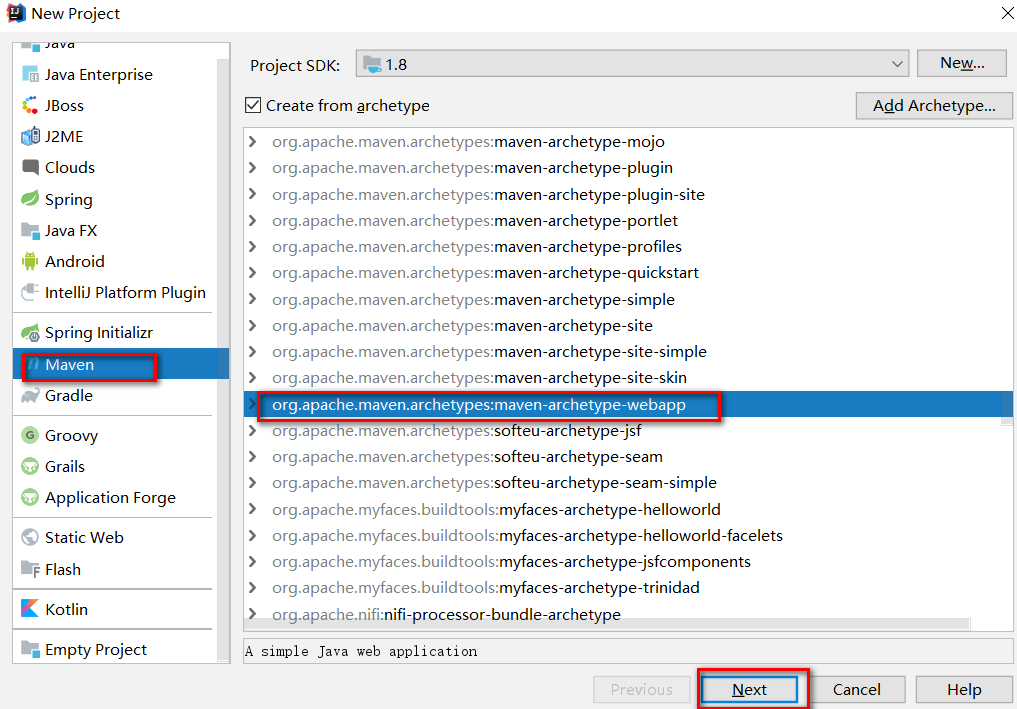The width and height of the screenshot is (1017, 709).
Task: Click the Flash folder icon
Action: tap(30, 570)
